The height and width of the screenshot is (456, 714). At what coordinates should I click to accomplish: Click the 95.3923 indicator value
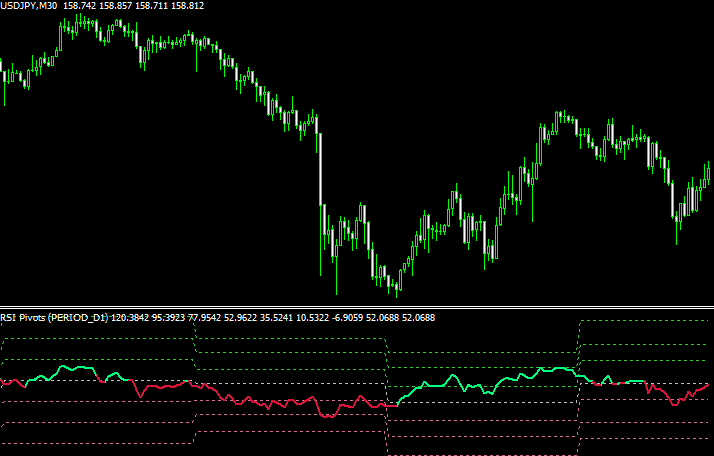[x=168, y=318]
